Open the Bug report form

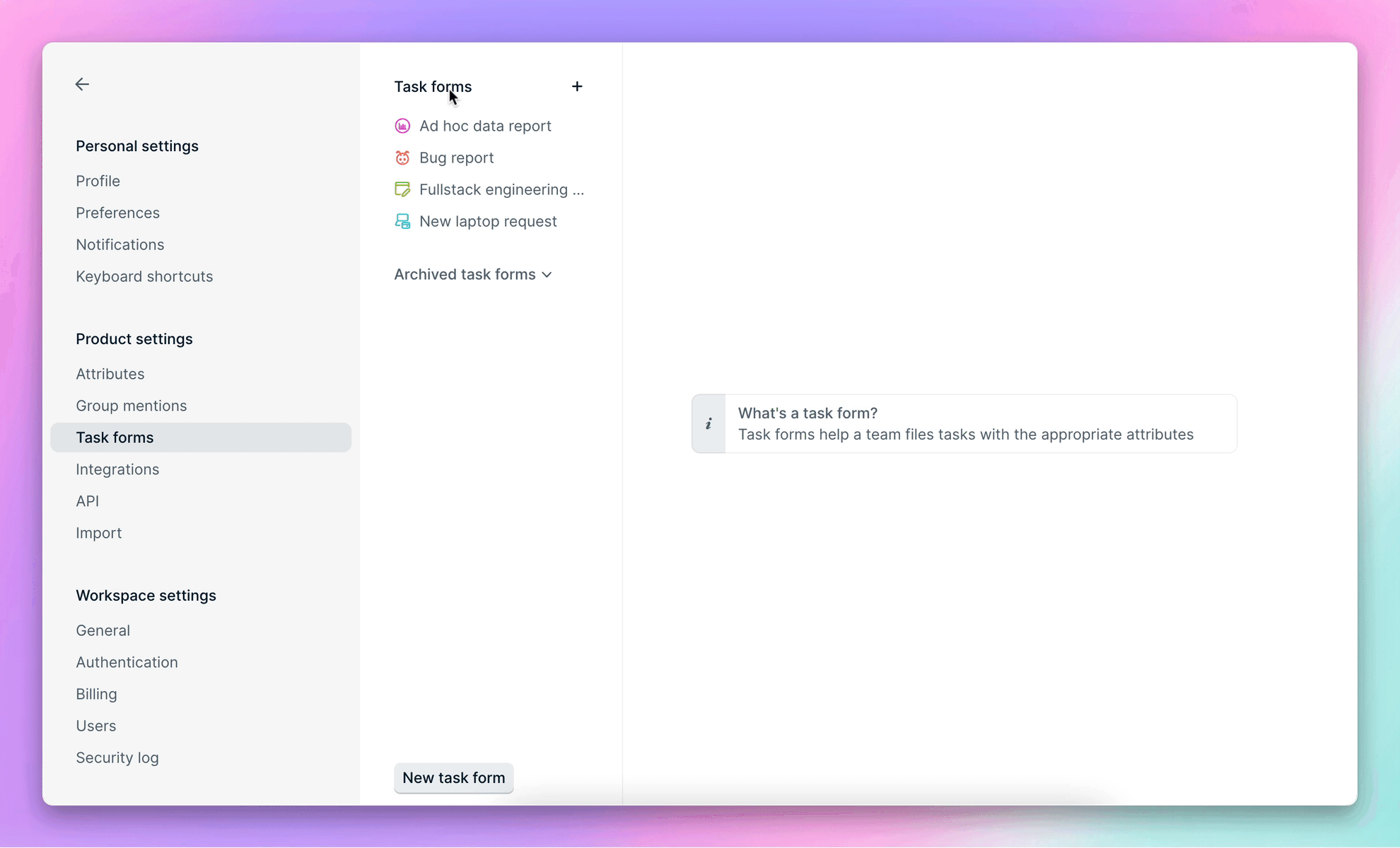(457, 158)
